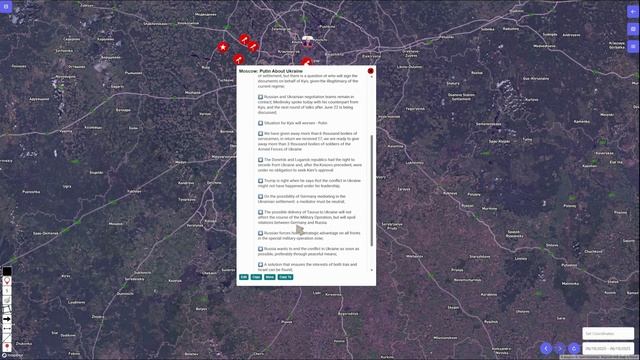Open the top-left sidebar menu button
640x360 pixels.
[x=6, y=7]
